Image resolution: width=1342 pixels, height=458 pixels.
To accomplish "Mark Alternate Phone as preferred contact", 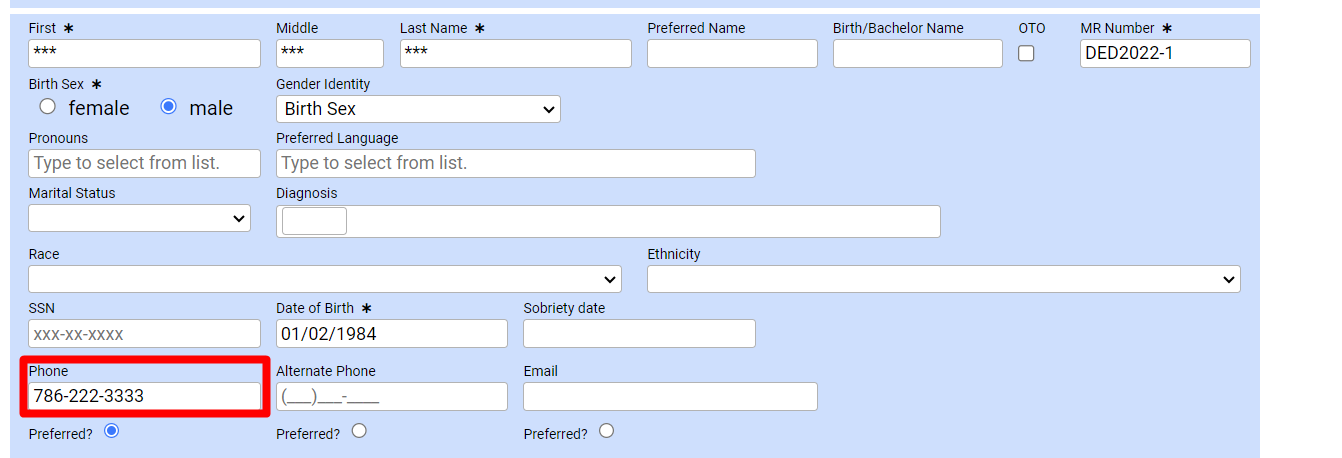I will pyautogui.click(x=359, y=431).
